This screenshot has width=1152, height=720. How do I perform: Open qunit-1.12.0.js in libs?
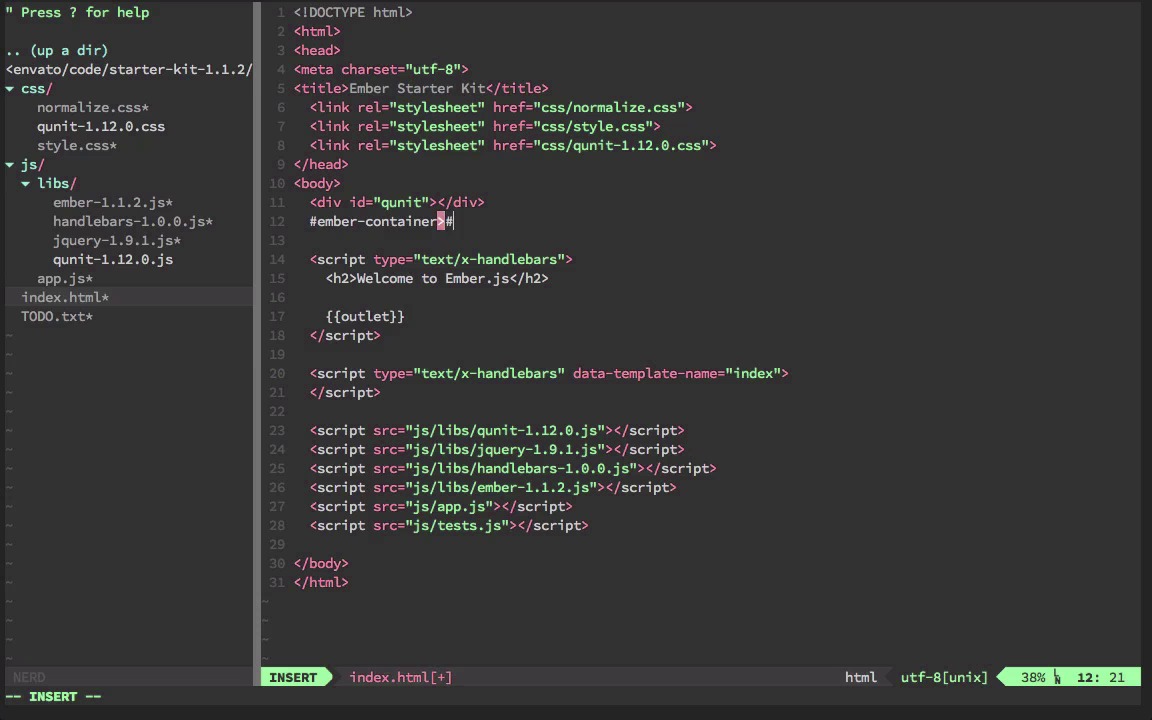[x=113, y=259]
